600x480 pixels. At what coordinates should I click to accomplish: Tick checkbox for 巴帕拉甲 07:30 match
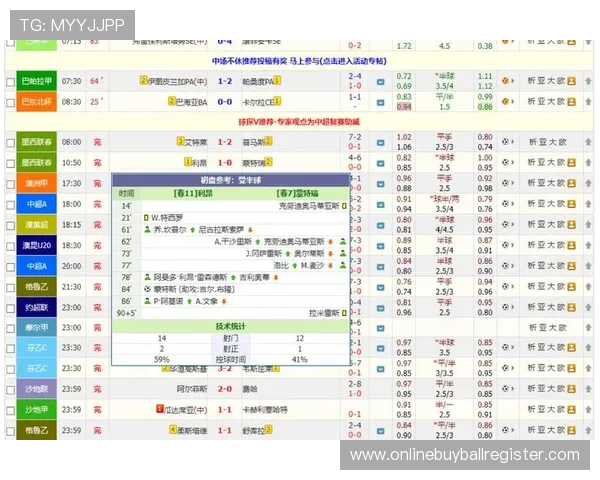coord(10,82)
